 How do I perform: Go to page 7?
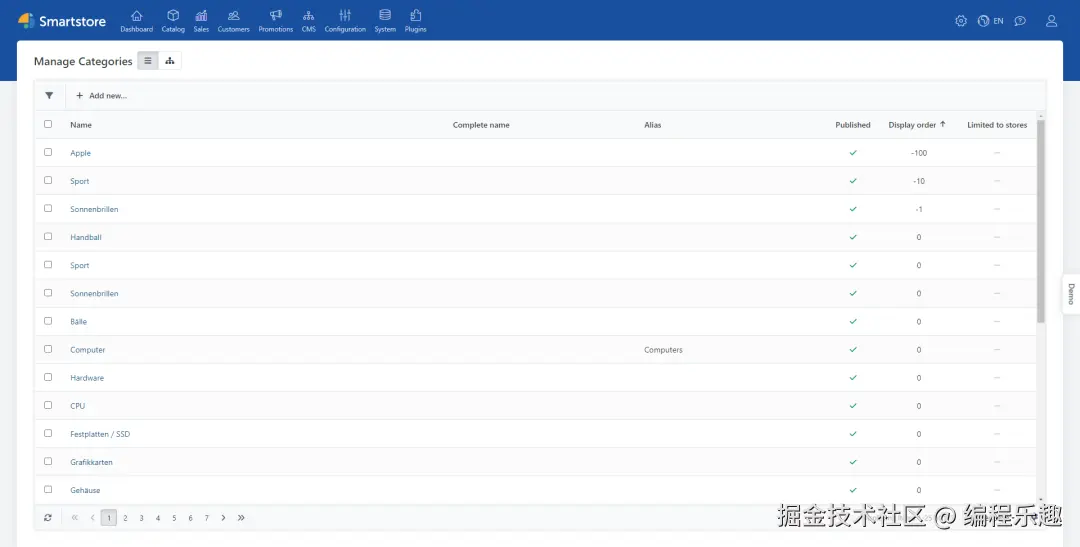click(207, 517)
